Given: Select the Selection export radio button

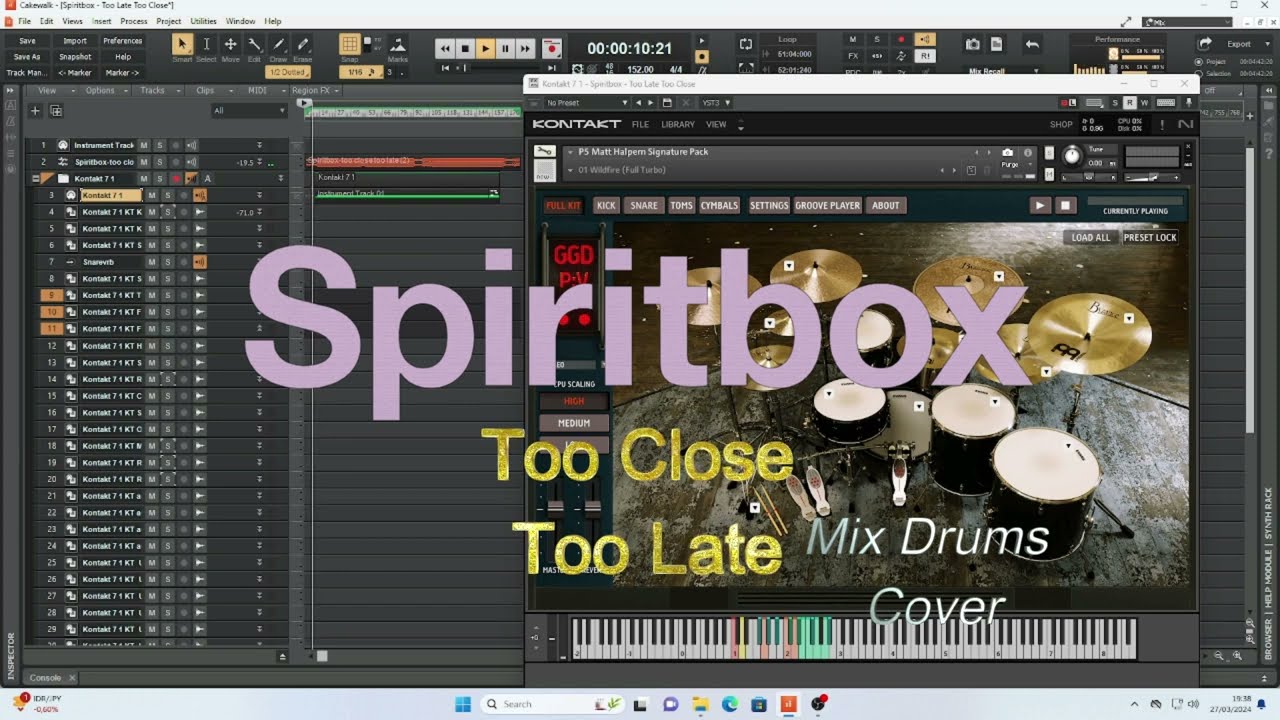Looking at the screenshot, I should click(1199, 73).
